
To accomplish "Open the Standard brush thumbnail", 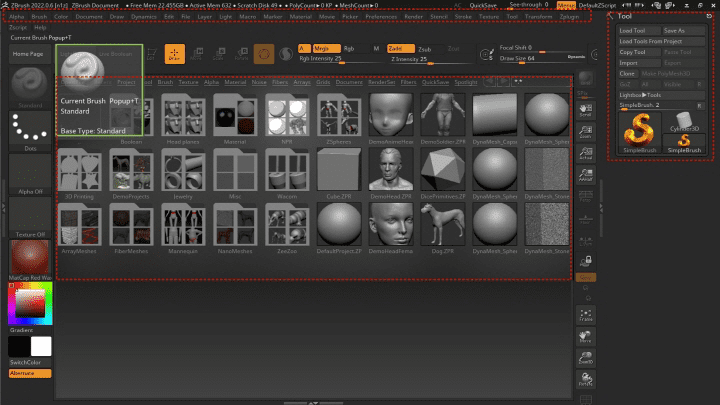I will (30, 88).
